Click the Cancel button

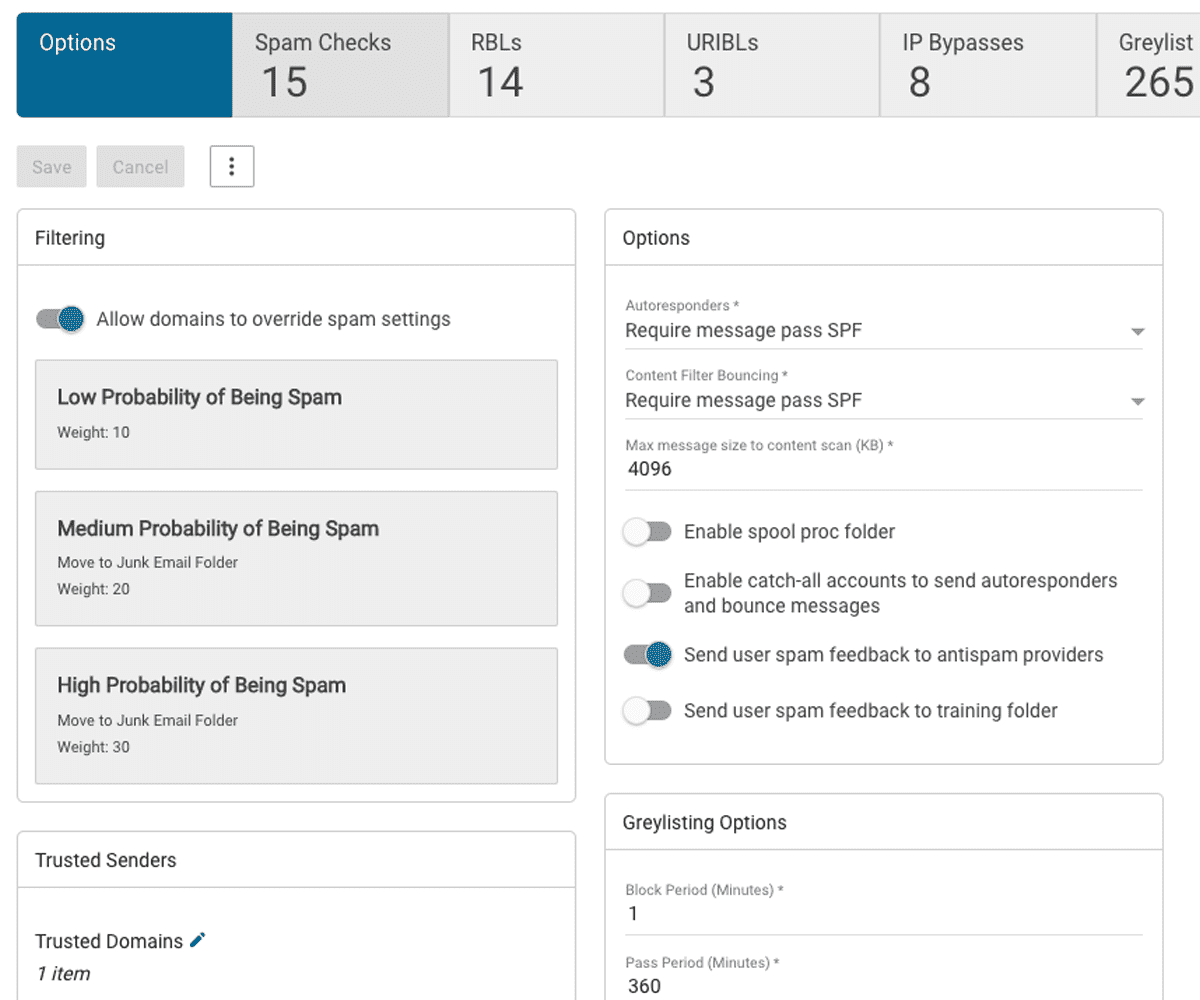point(140,167)
